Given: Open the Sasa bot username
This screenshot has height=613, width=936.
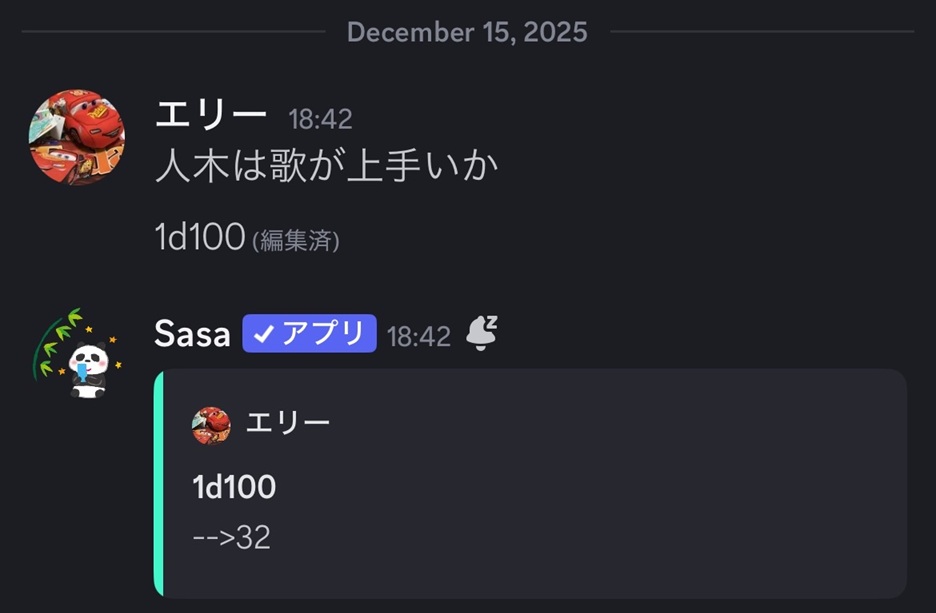Looking at the screenshot, I should click(x=192, y=334).
